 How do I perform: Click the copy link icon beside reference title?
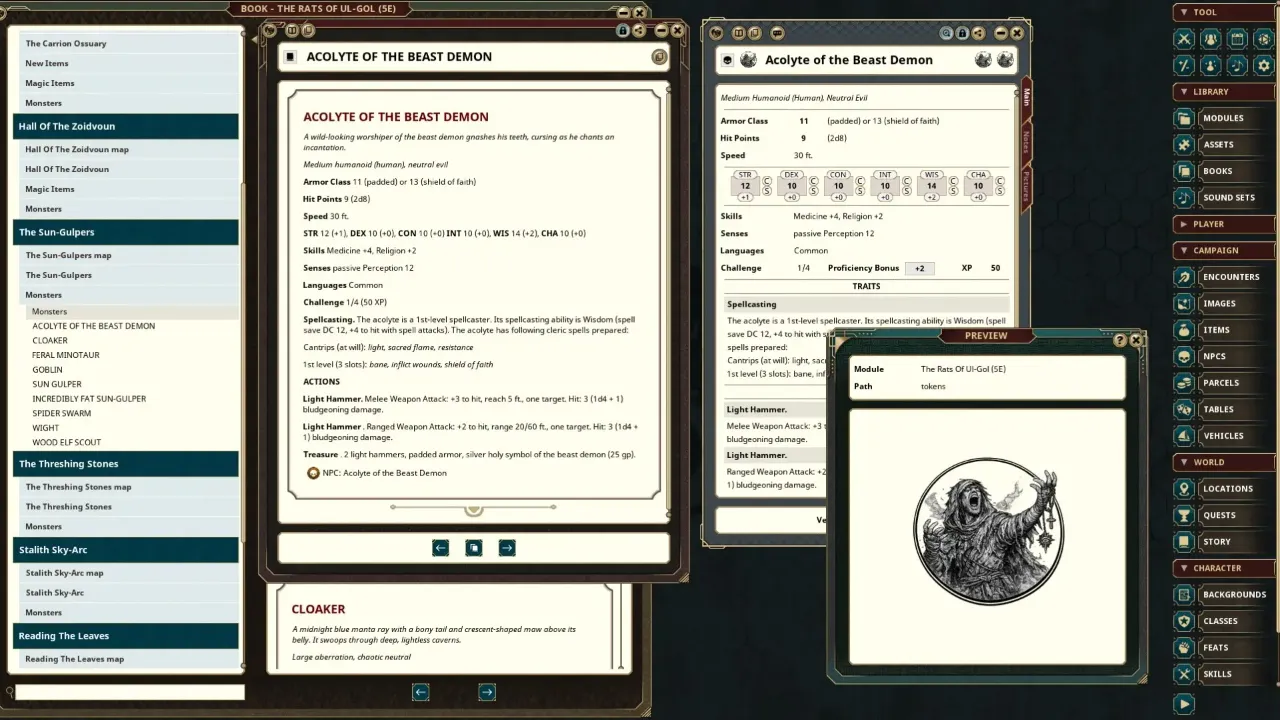click(659, 57)
